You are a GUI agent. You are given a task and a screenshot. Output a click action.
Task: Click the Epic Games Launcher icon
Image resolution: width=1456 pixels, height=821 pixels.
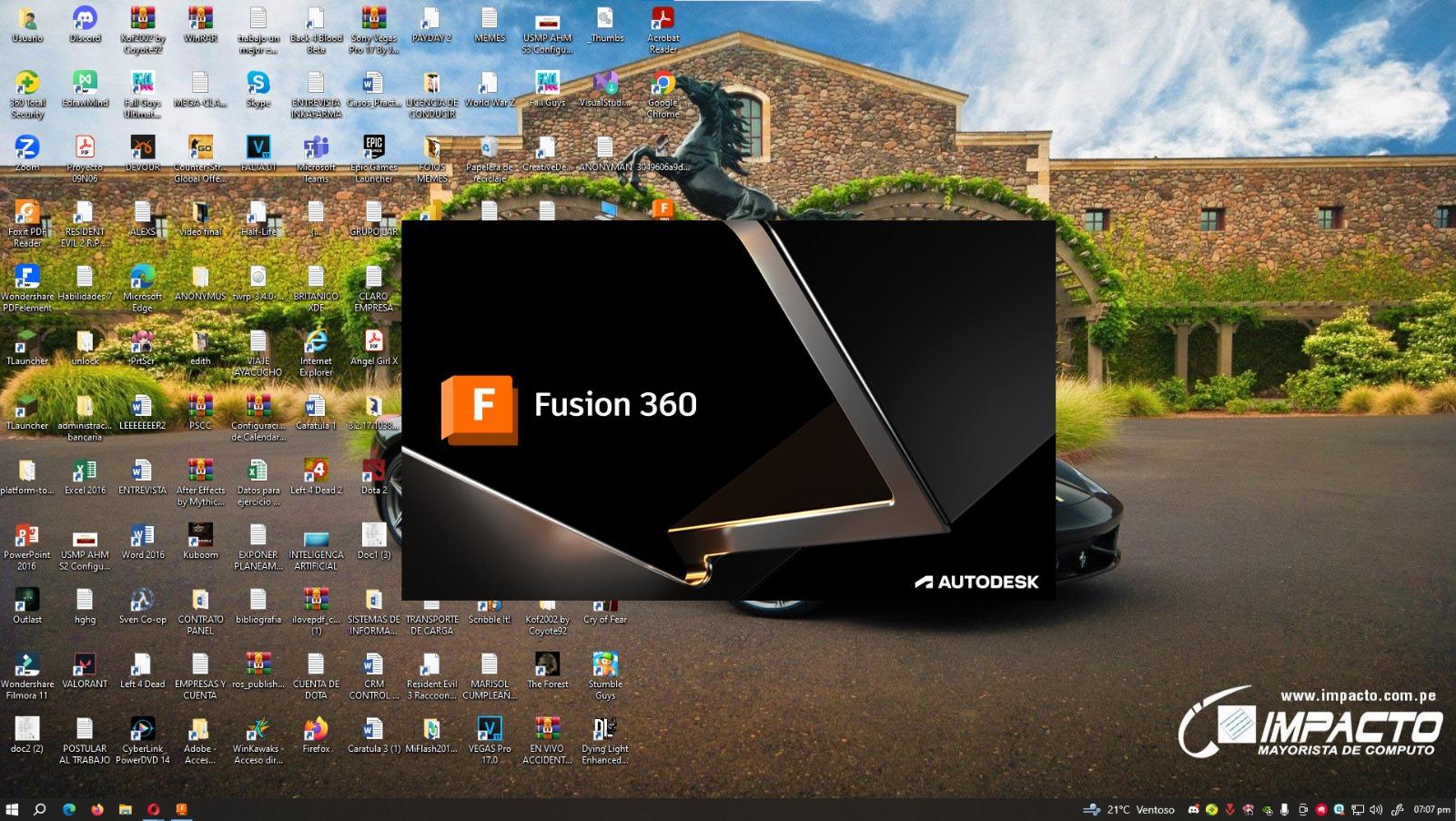pos(374,159)
